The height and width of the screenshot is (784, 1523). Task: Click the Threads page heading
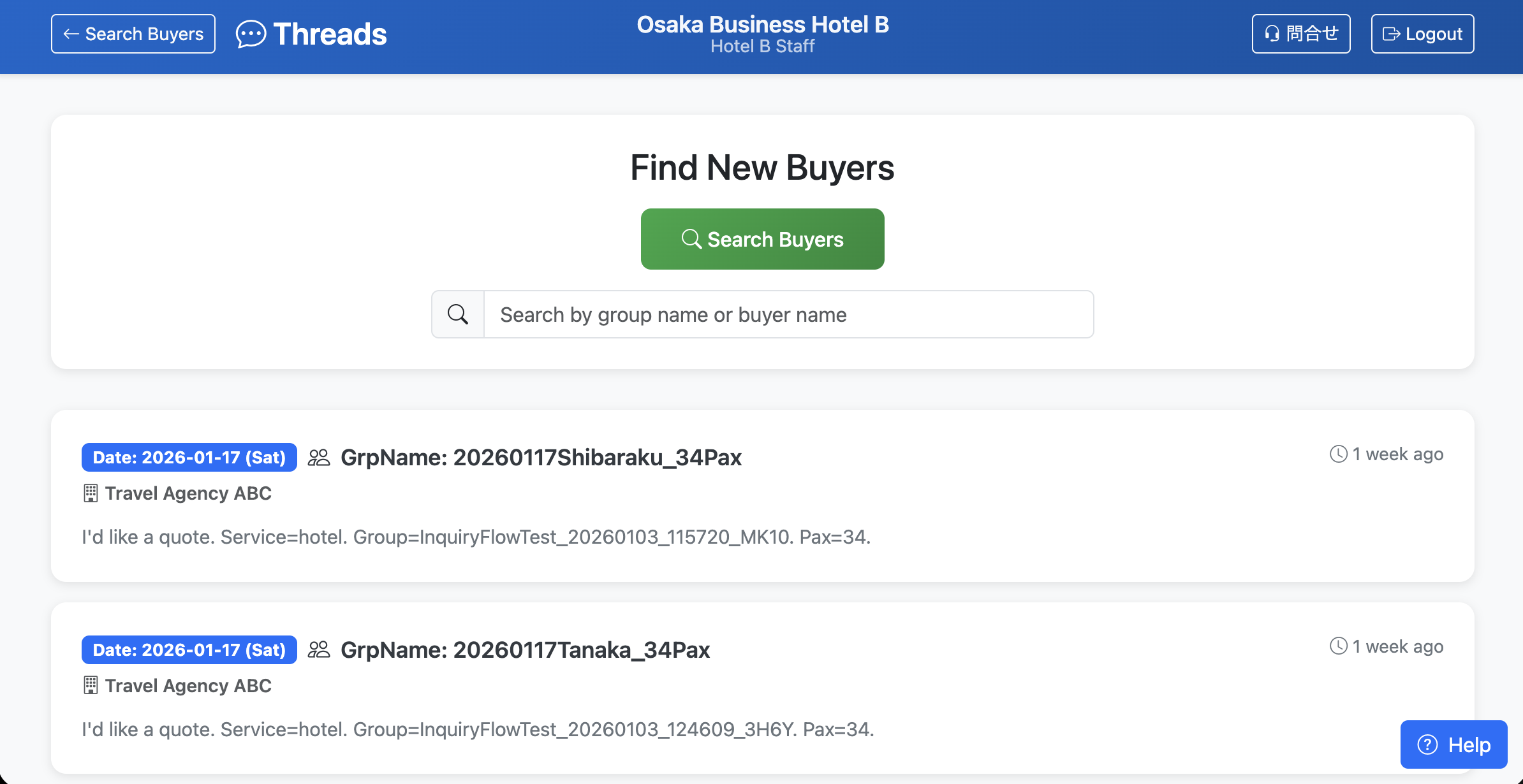click(330, 34)
